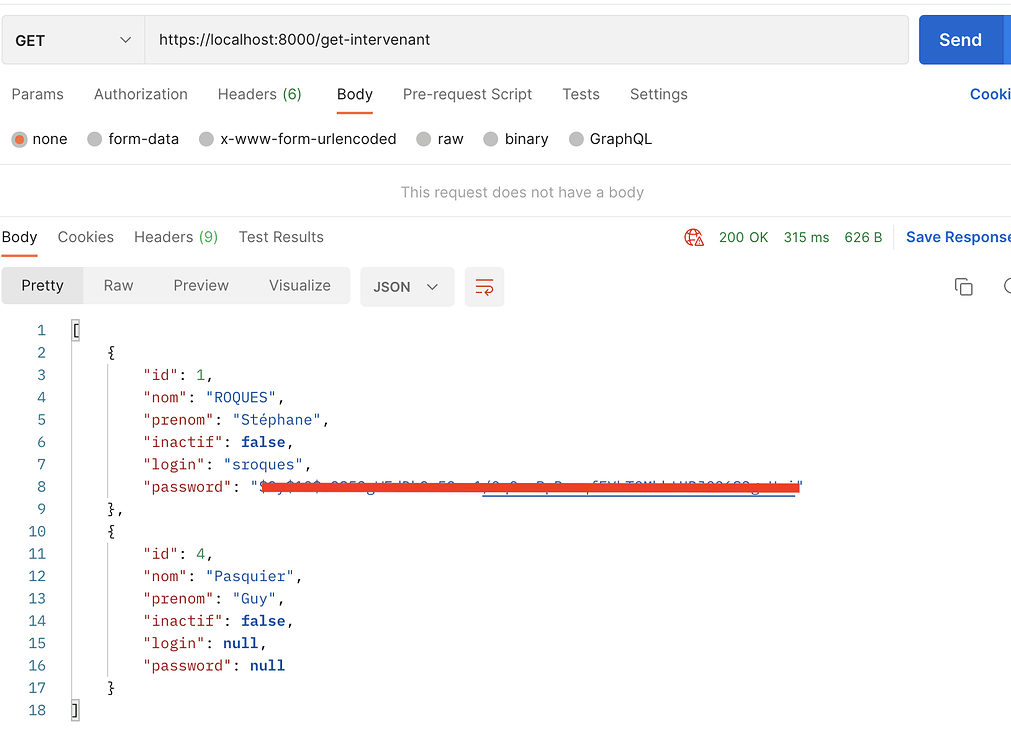The width and height of the screenshot is (1011, 750).
Task: Switch to the Preview response view
Action: click(200, 285)
